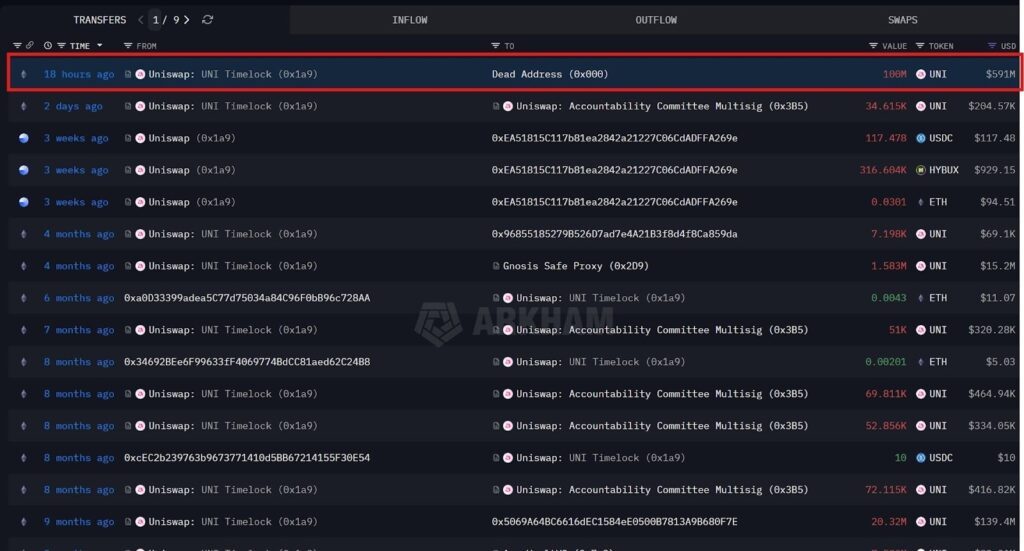Click the clock icon beside TIME header

point(48,46)
